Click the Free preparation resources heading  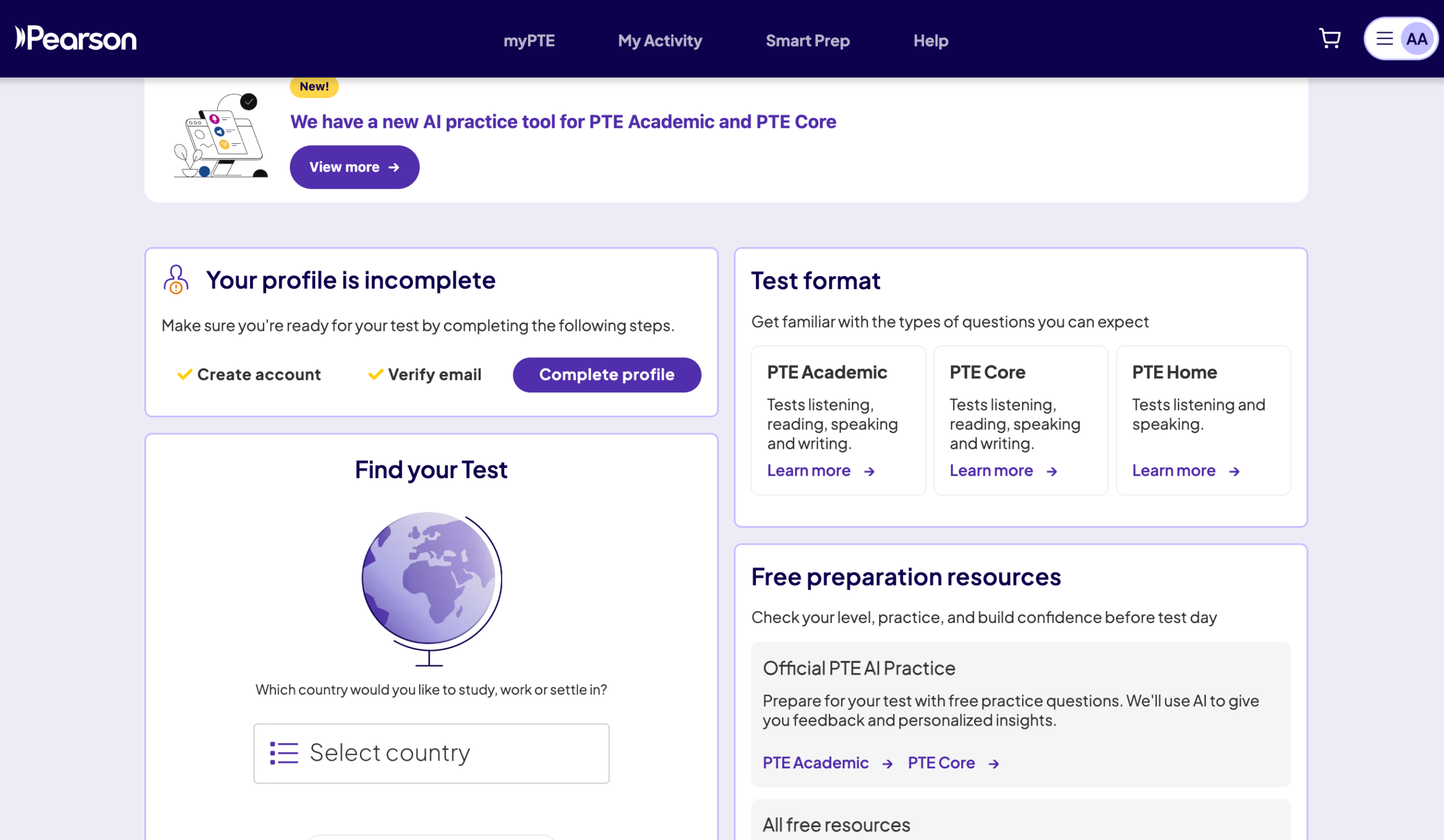tap(906, 577)
